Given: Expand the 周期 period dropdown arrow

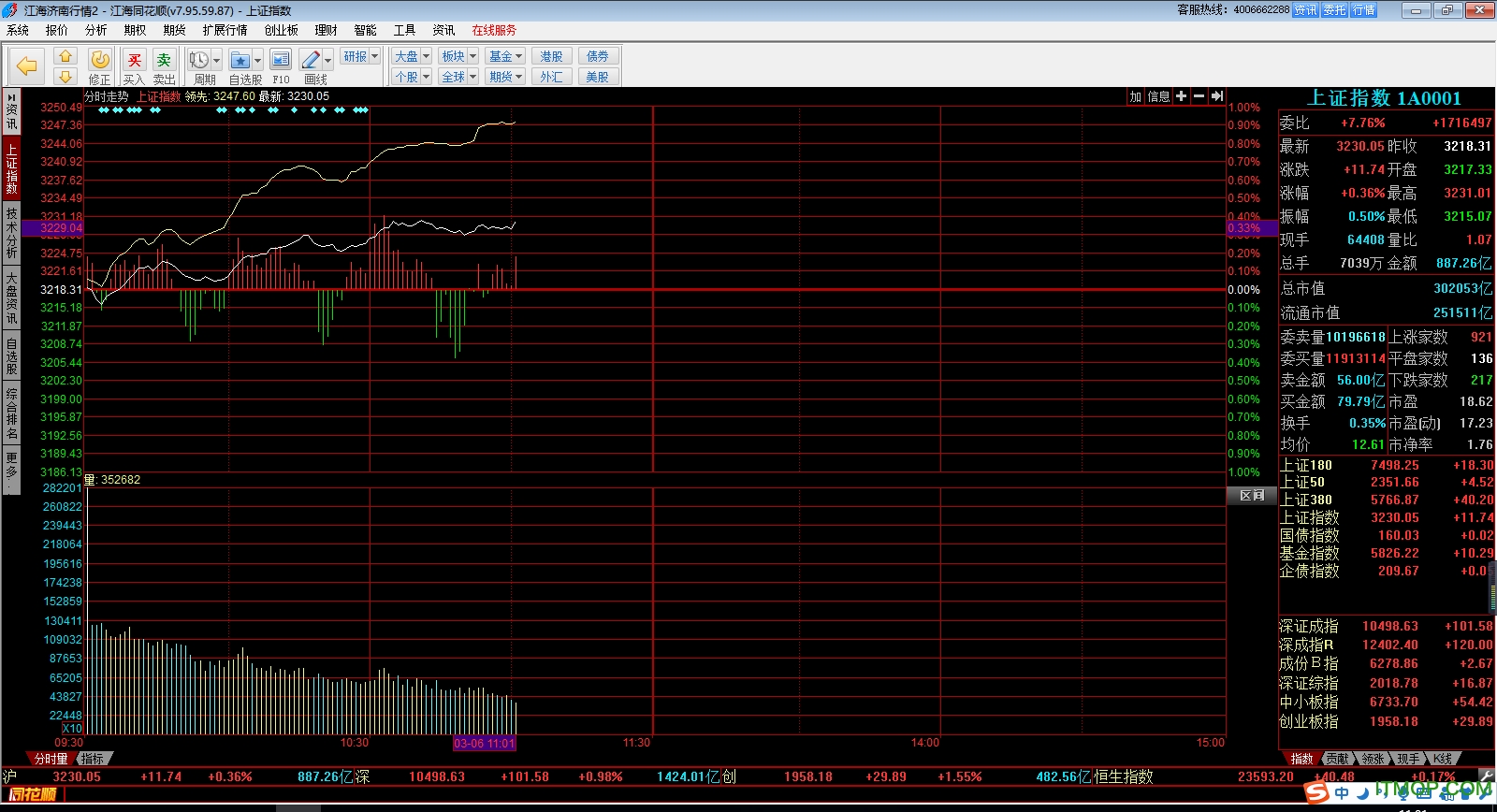Looking at the screenshot, I should click(216, 61).
